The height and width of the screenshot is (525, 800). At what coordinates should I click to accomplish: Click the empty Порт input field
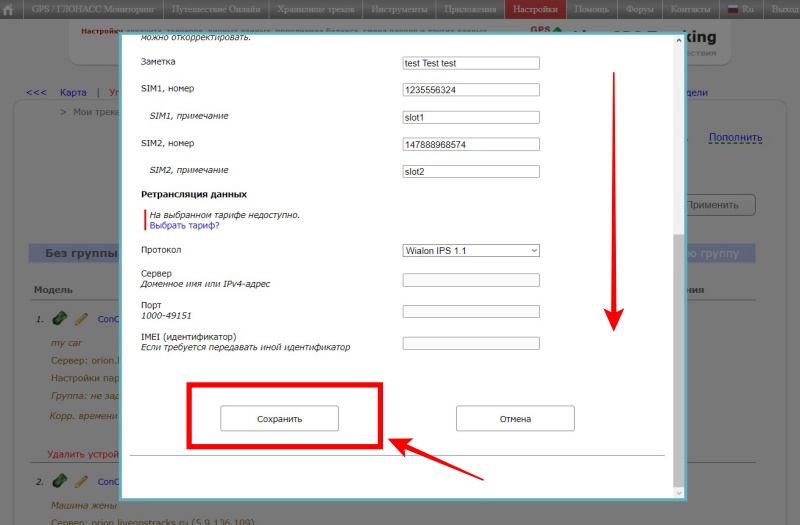point(470,311)
